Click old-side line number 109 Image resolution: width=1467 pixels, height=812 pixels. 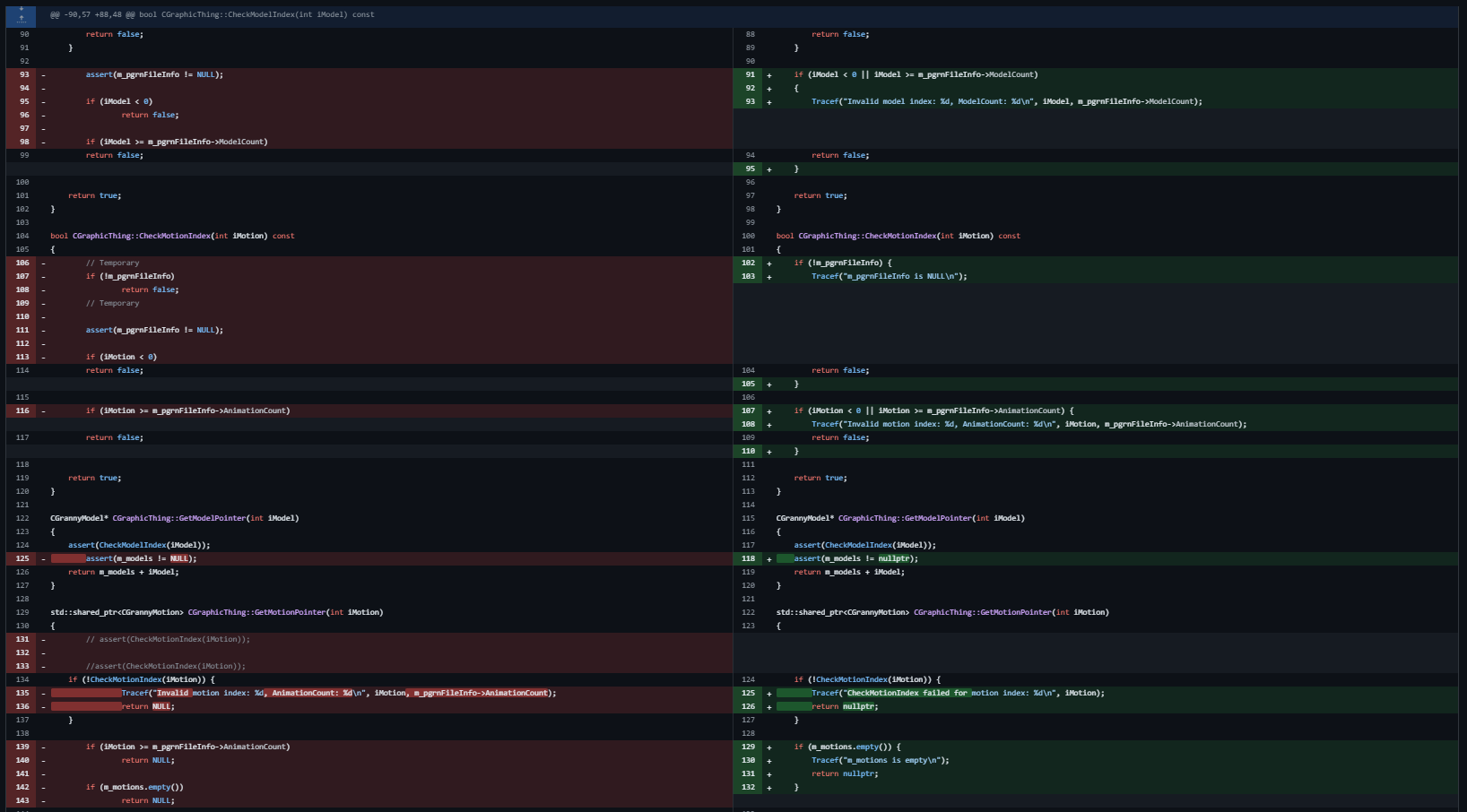click(22, 303)
